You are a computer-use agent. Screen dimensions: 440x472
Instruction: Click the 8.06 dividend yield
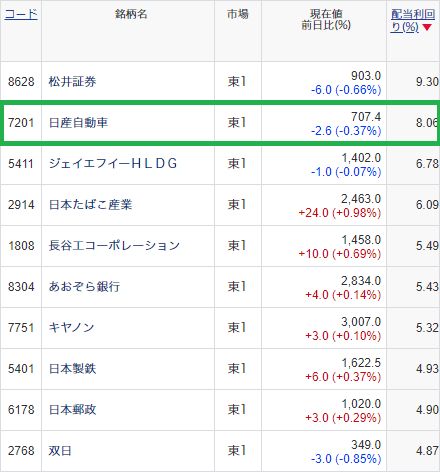(427, 123)
